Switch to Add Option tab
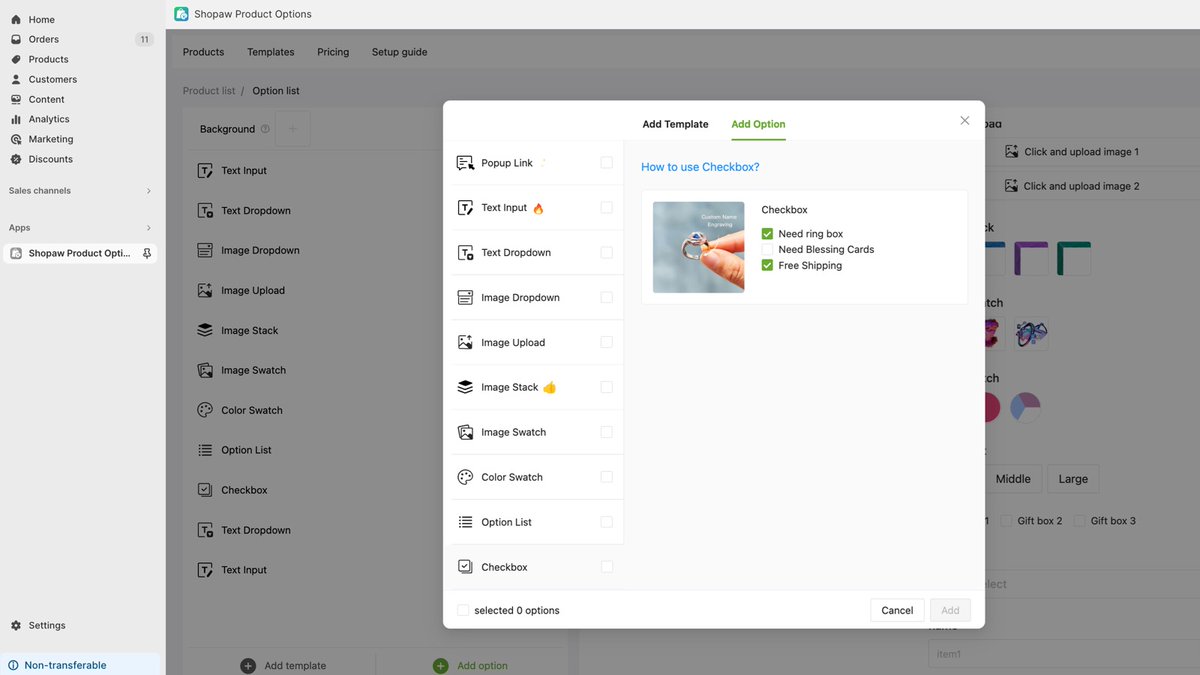This screenshot has height=675, width=1200. 758,124
